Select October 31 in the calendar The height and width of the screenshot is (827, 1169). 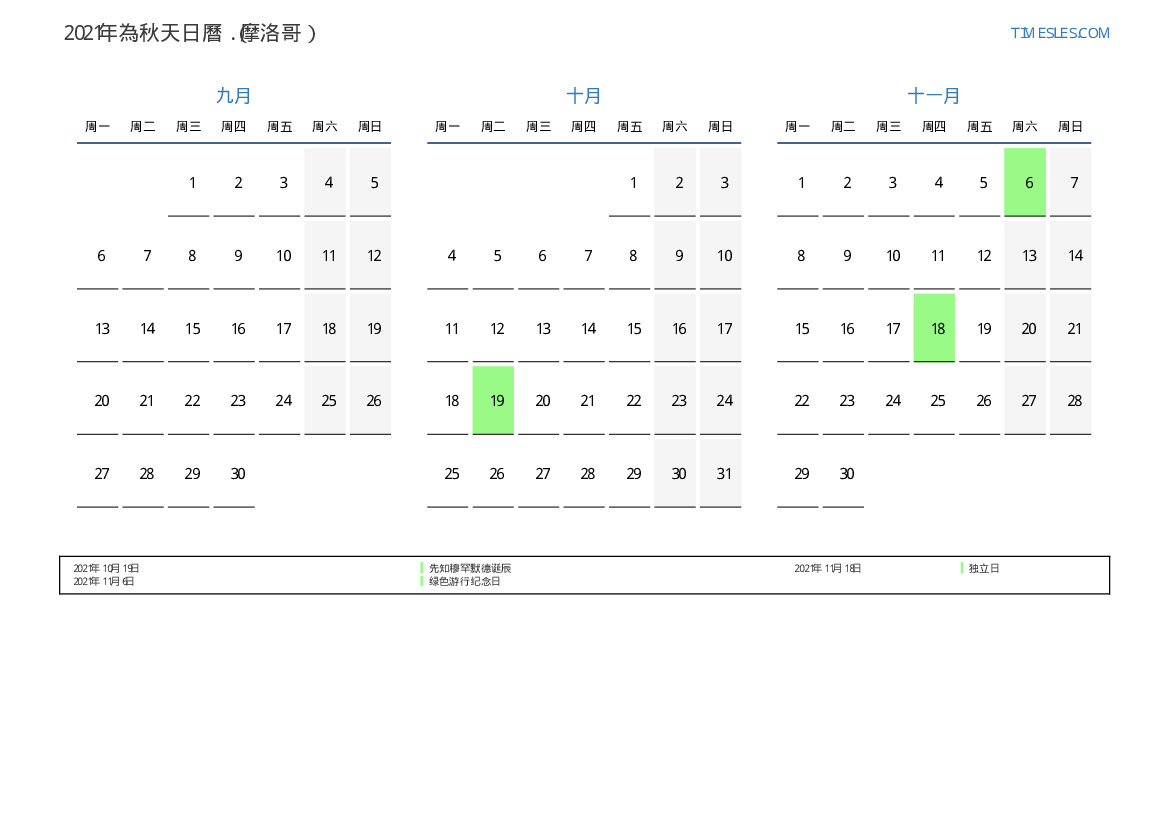coord(724,474)
